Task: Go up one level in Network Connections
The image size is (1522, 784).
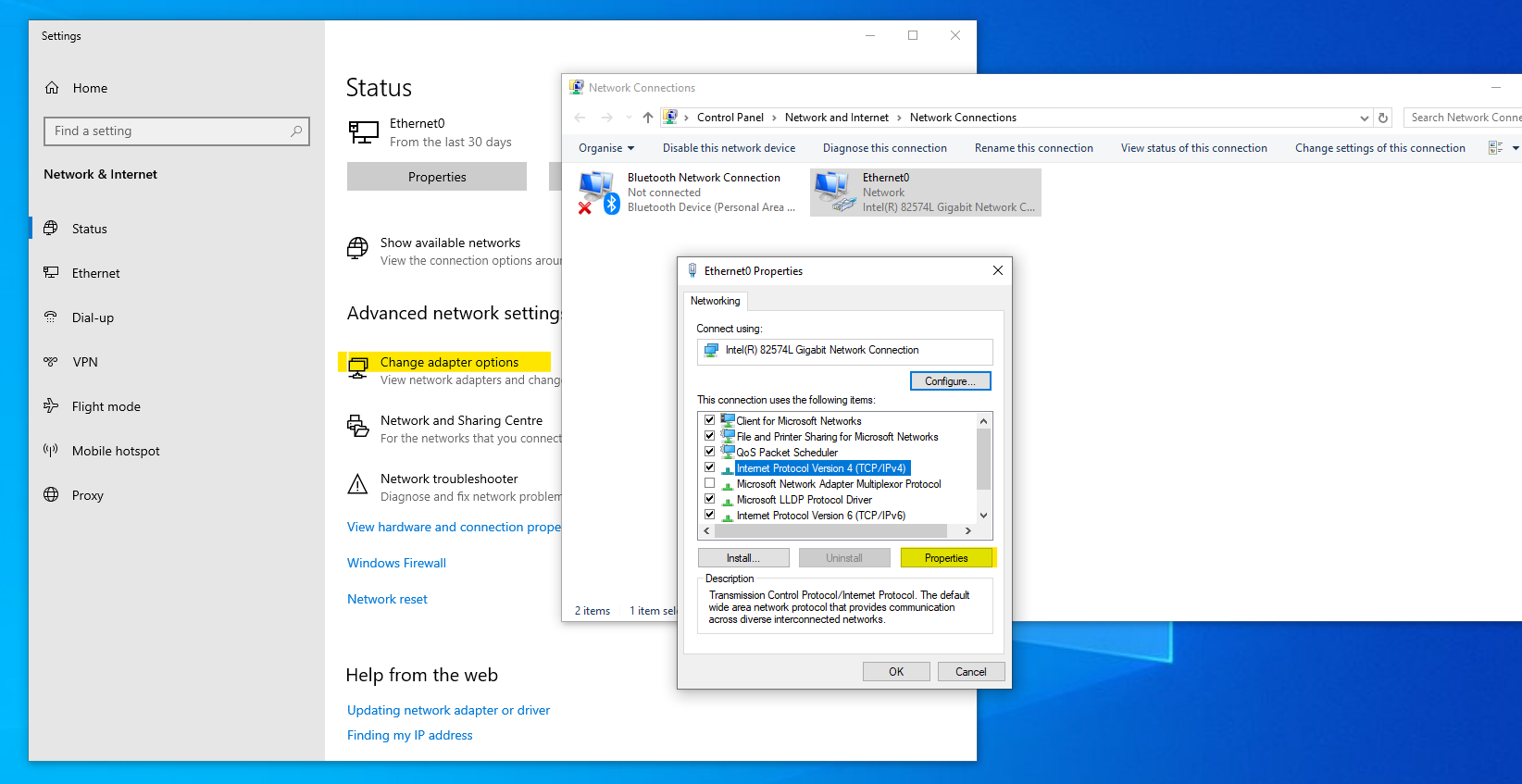Action: pos(648,118)
